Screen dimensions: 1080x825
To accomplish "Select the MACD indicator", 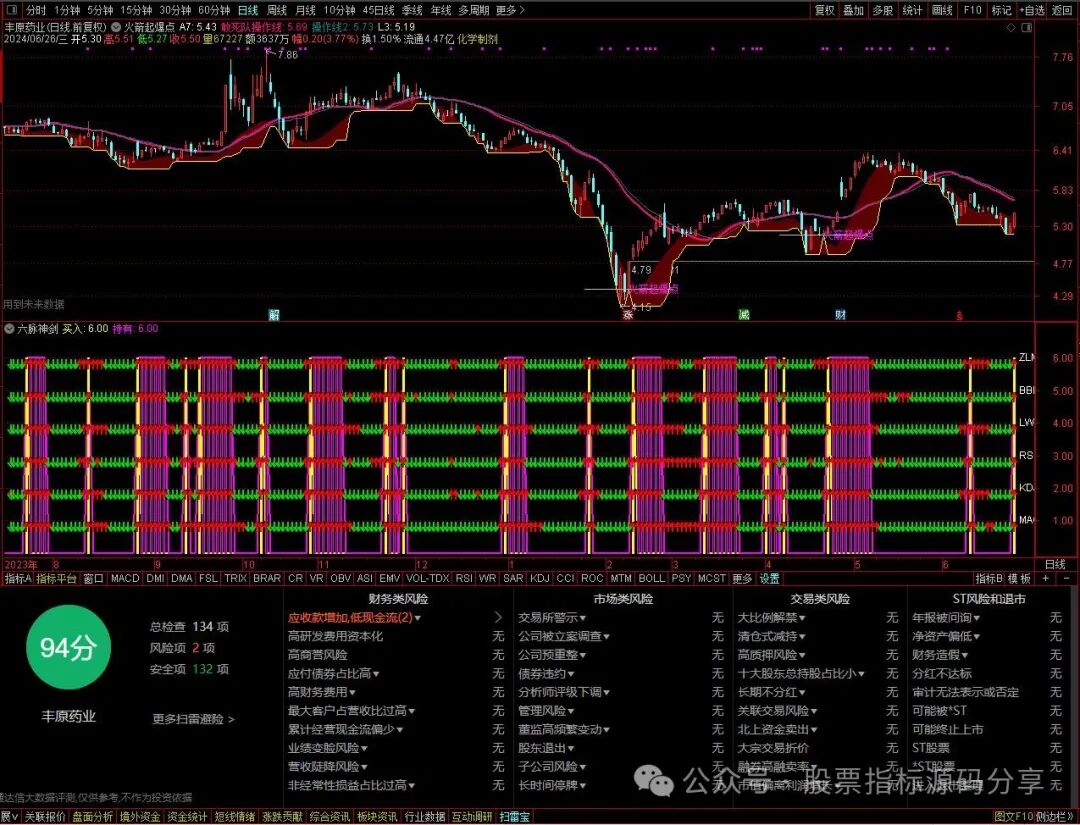I will point(125,578).
